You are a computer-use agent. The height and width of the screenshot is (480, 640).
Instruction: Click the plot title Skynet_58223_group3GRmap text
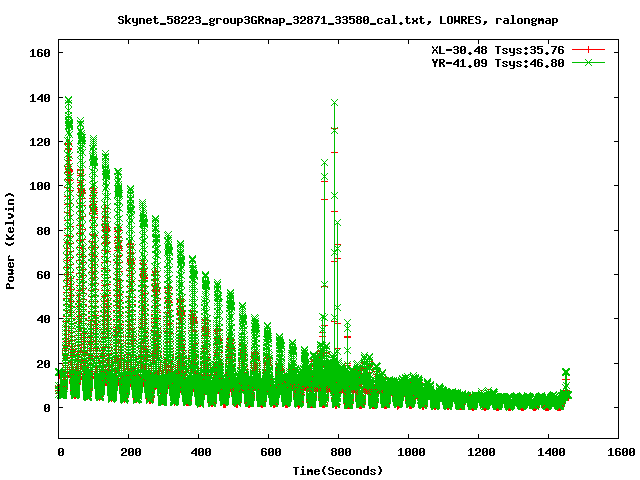pos(338,20)
